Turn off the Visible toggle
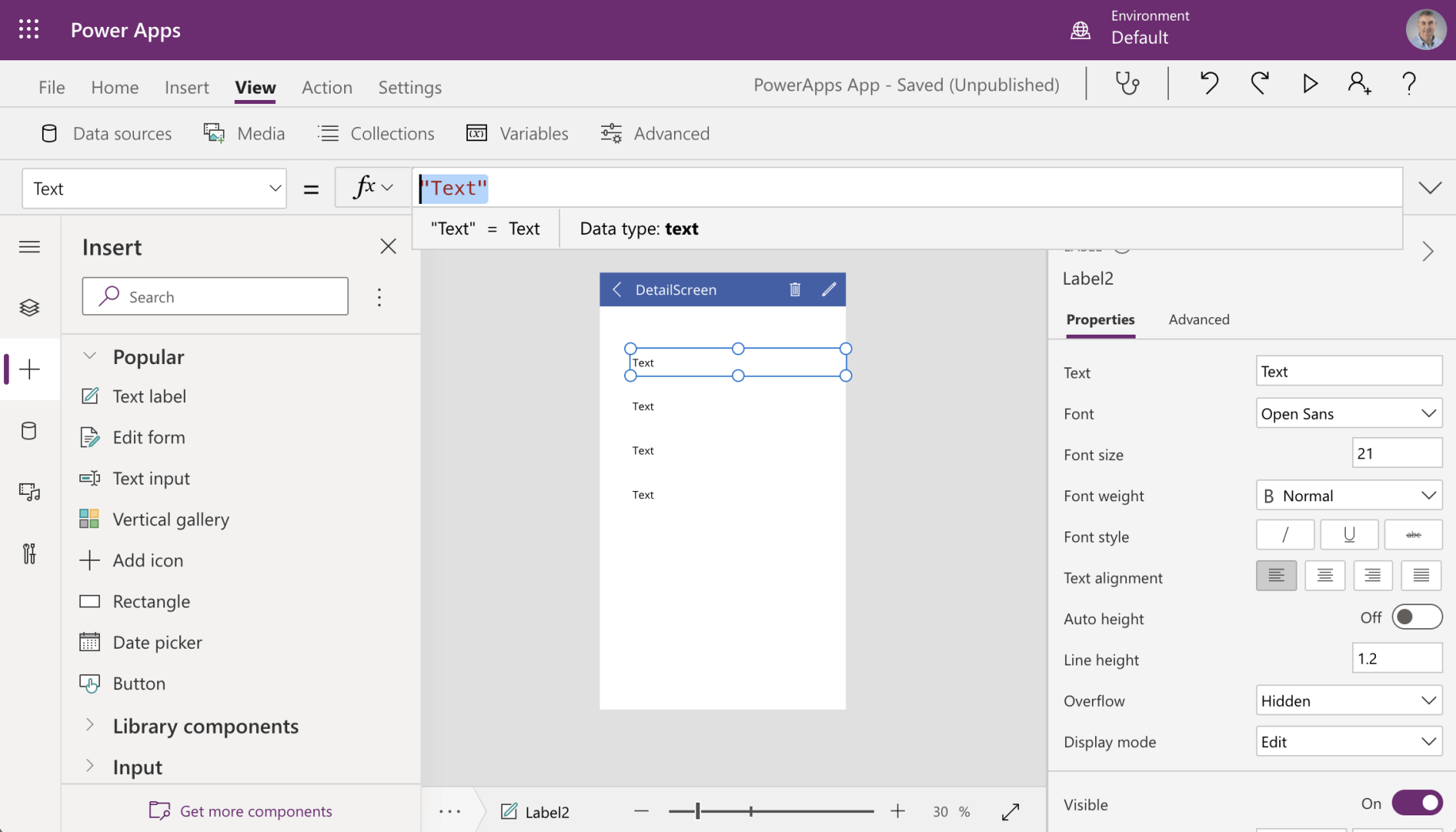This screenshot has height=832, width=1456. 1416,803
